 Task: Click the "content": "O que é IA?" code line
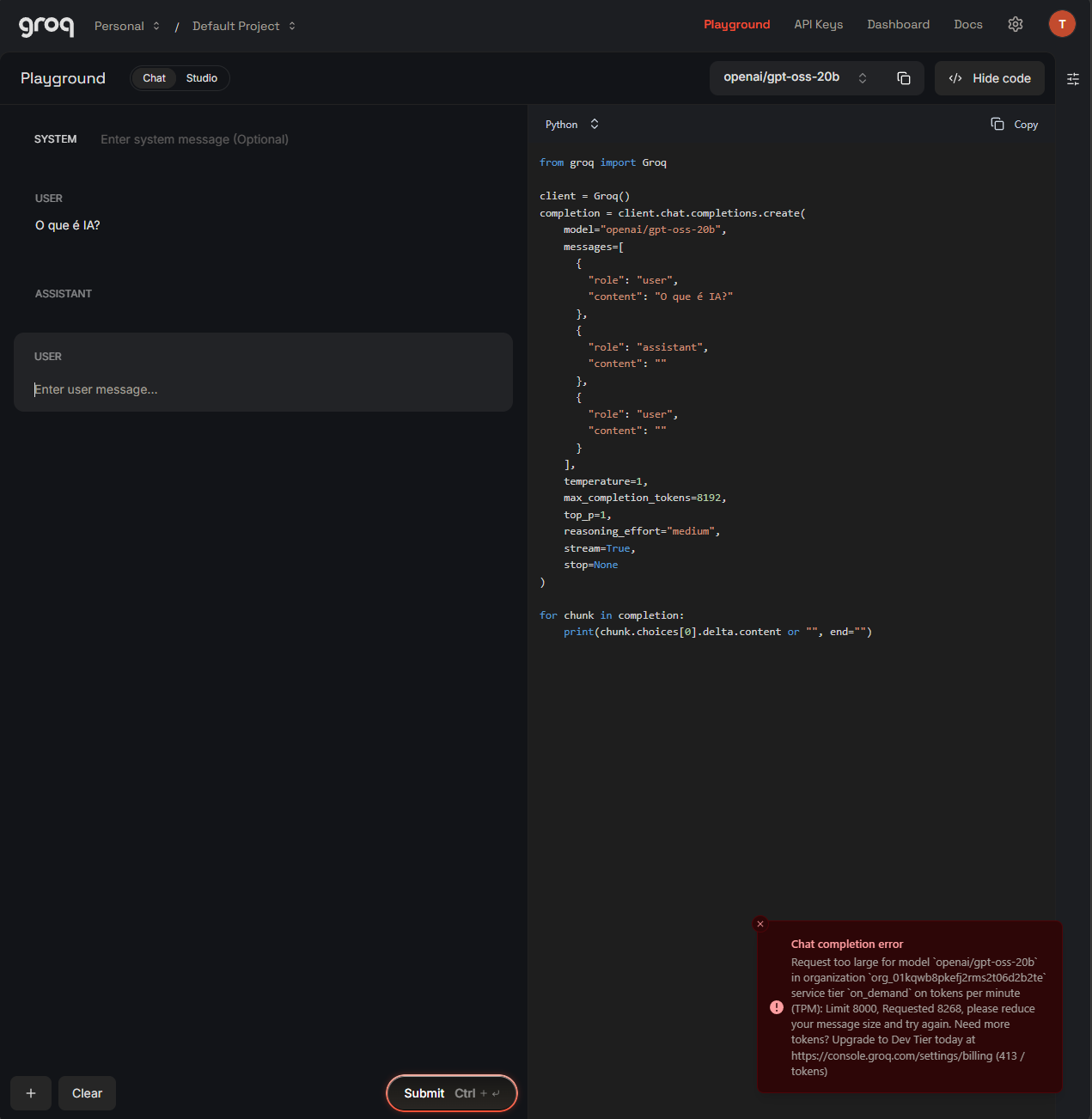(661, 297)
